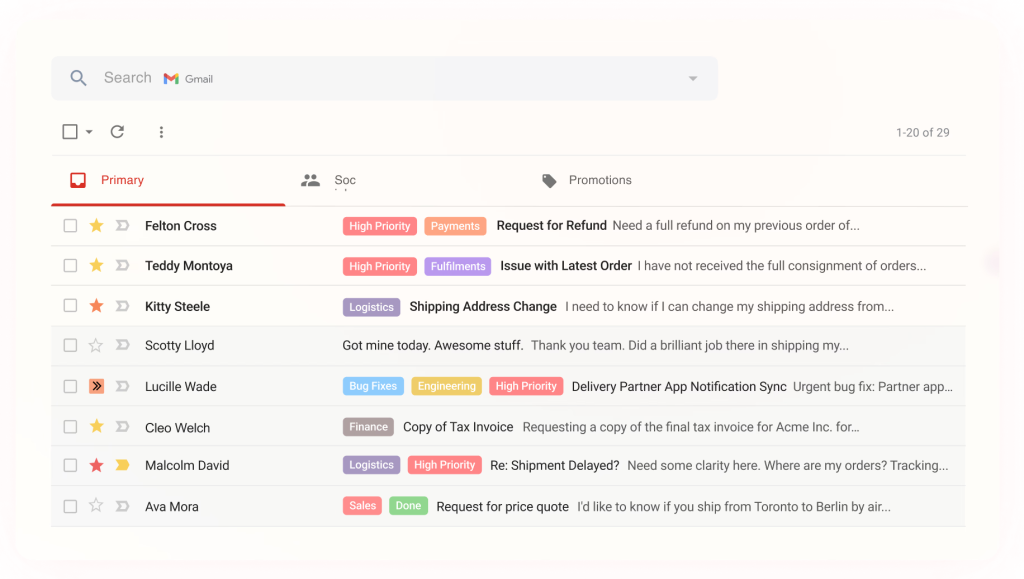Viewport: 1024px width, 579px height.
Task: Click Logistics label on Kitty Steele email
Action: (372, 307)
